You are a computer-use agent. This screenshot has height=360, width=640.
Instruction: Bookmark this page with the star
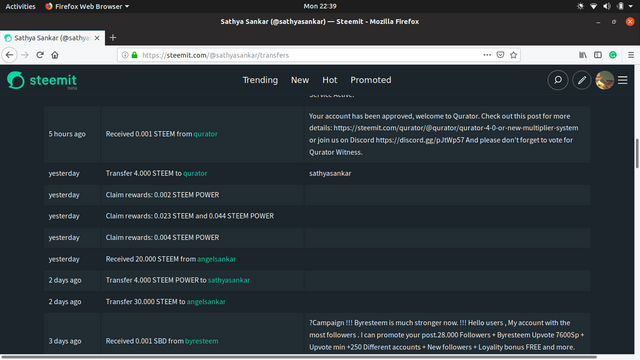(513, 55)
